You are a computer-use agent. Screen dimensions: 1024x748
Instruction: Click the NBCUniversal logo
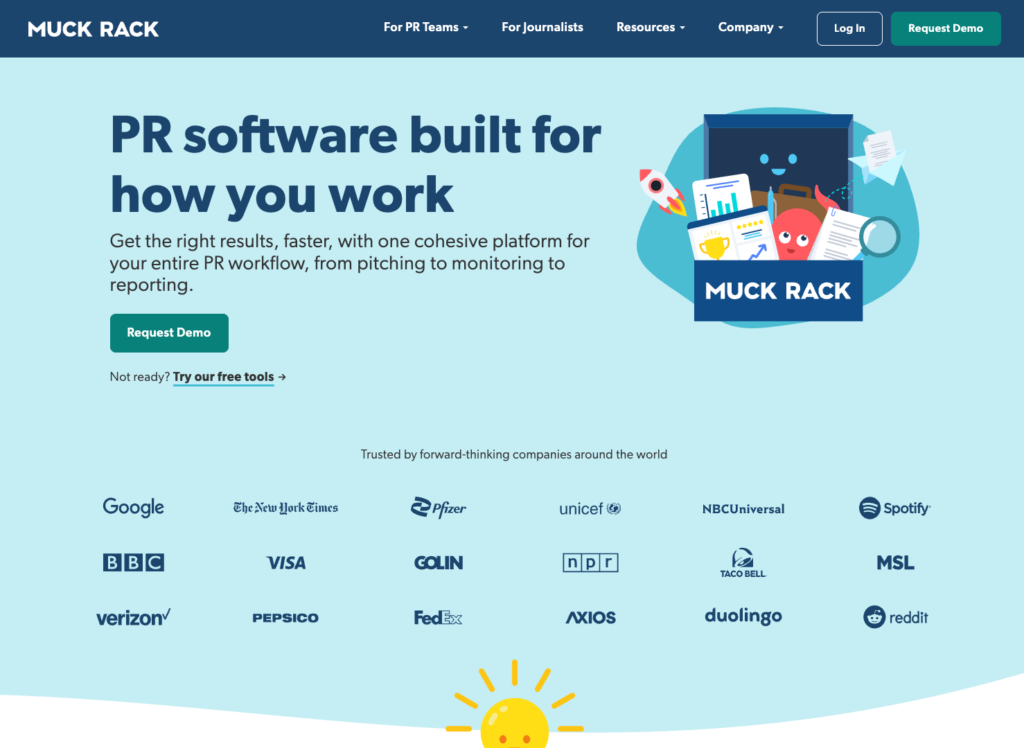(743, 509)
